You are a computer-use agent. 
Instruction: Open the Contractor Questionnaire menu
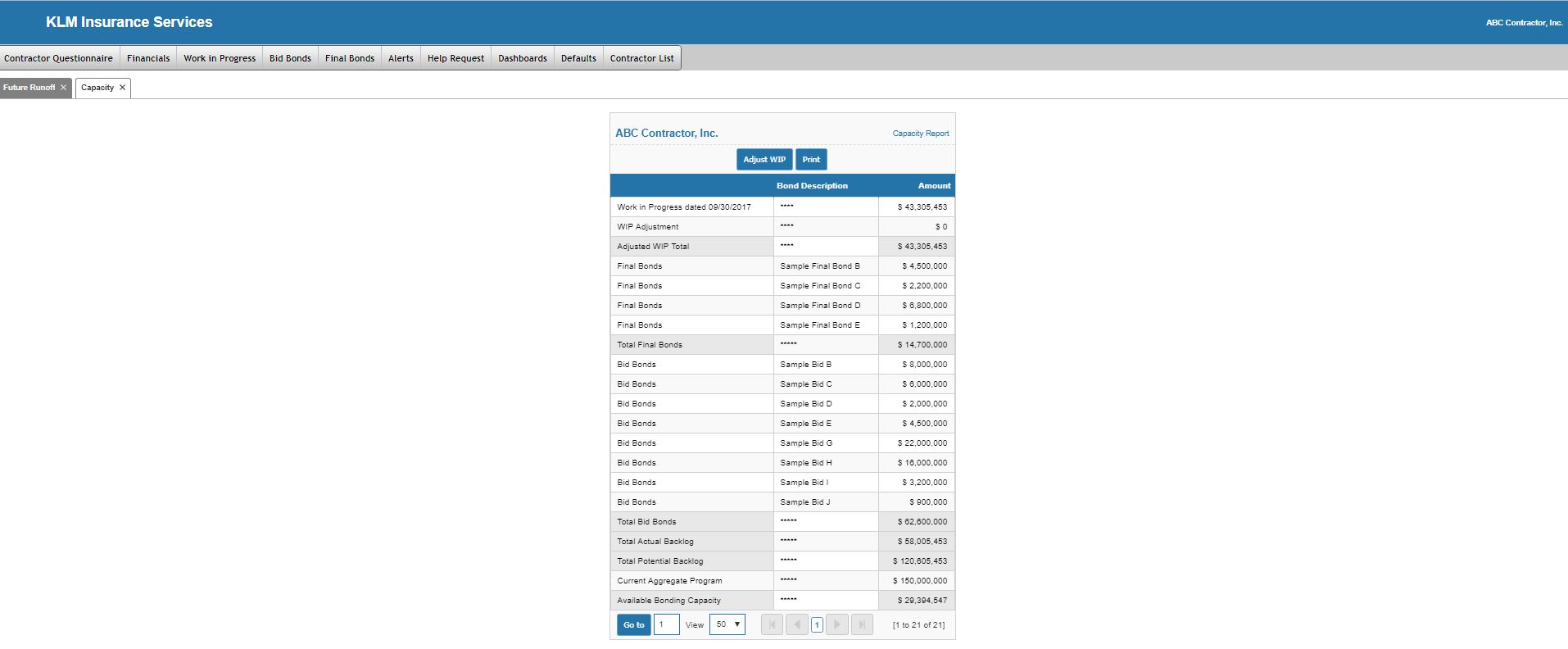pyautogui.click(x=58, y=58)
